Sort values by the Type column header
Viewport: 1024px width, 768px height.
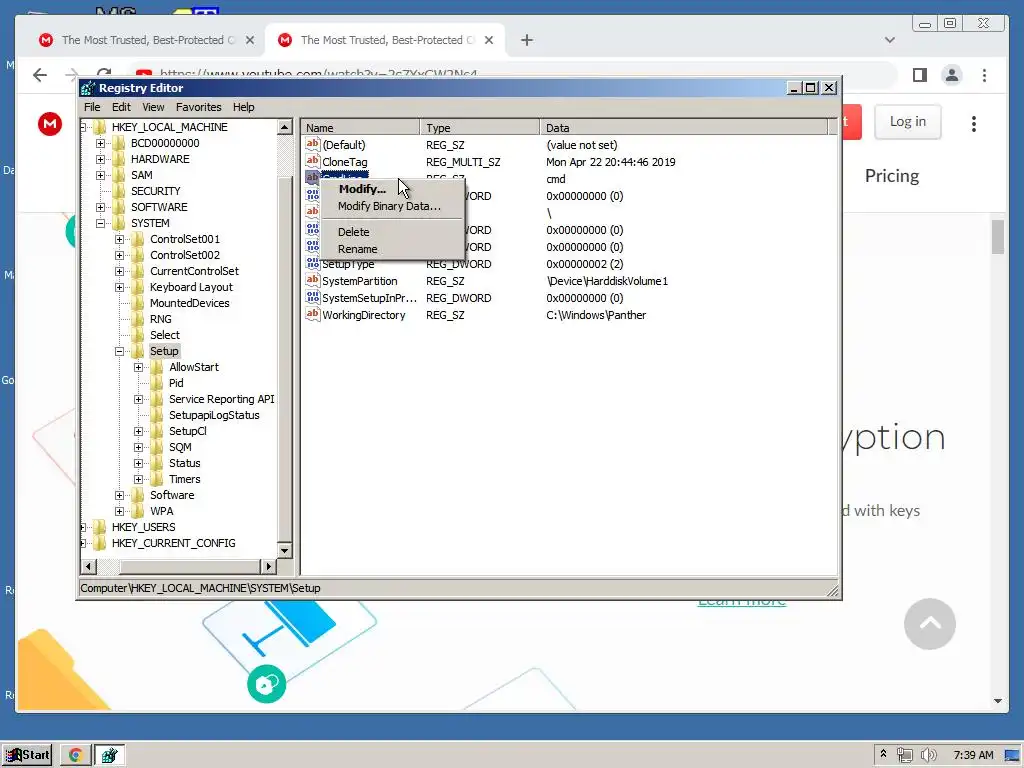[480, 128]
